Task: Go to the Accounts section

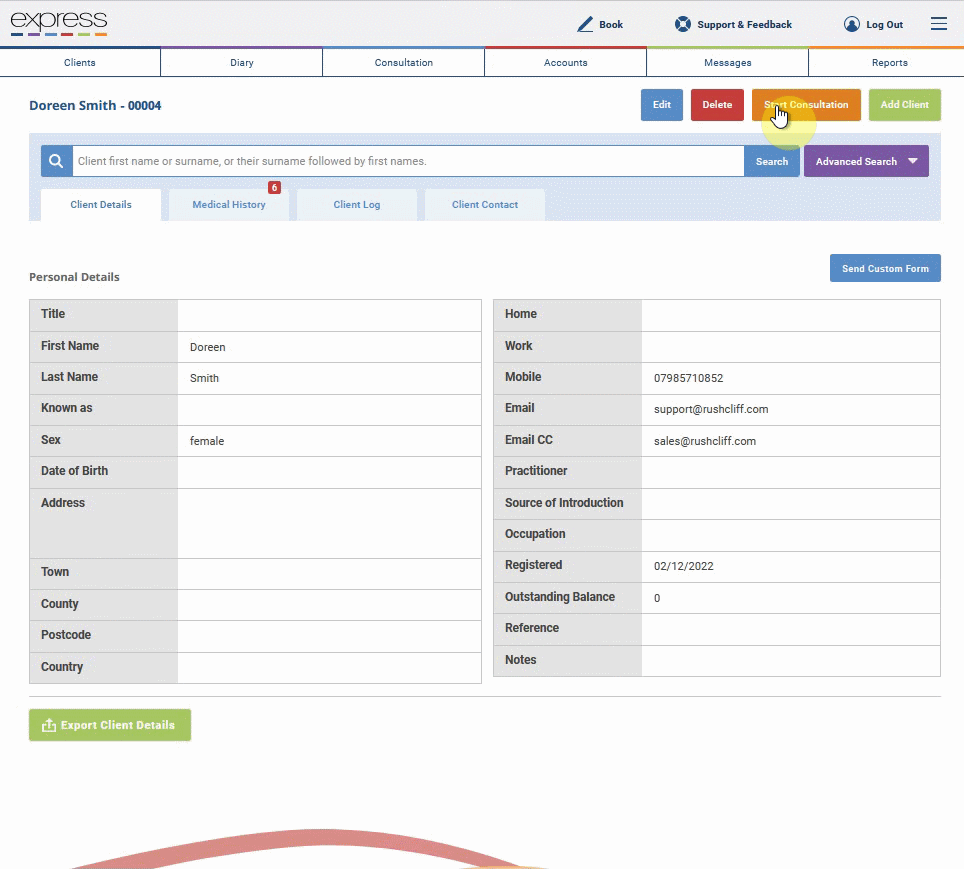Action: (566, 63)
